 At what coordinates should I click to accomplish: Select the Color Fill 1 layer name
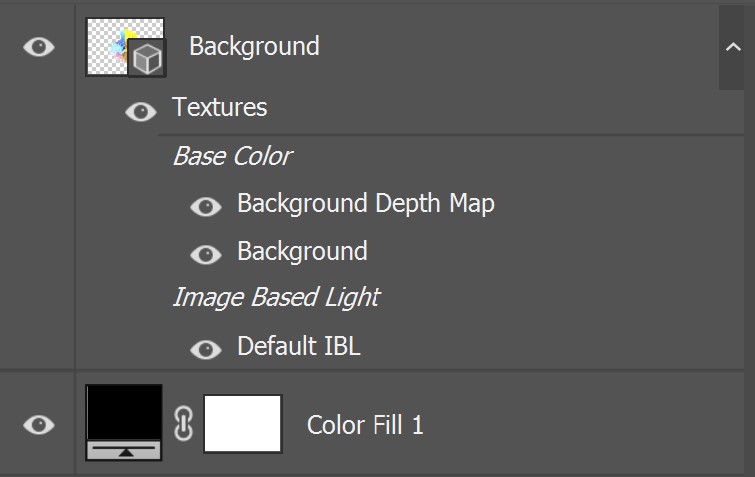pos(365,425)
